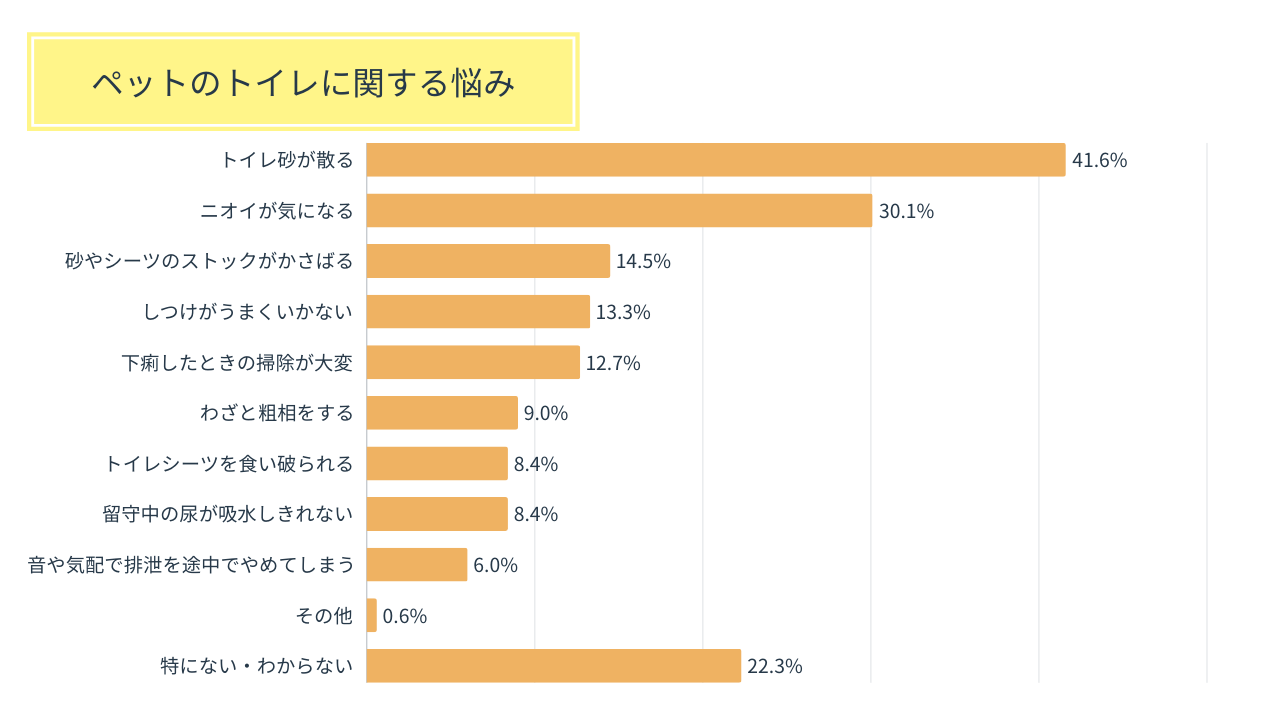
Task: Click the small その他 bar
Action: [372, 615]
